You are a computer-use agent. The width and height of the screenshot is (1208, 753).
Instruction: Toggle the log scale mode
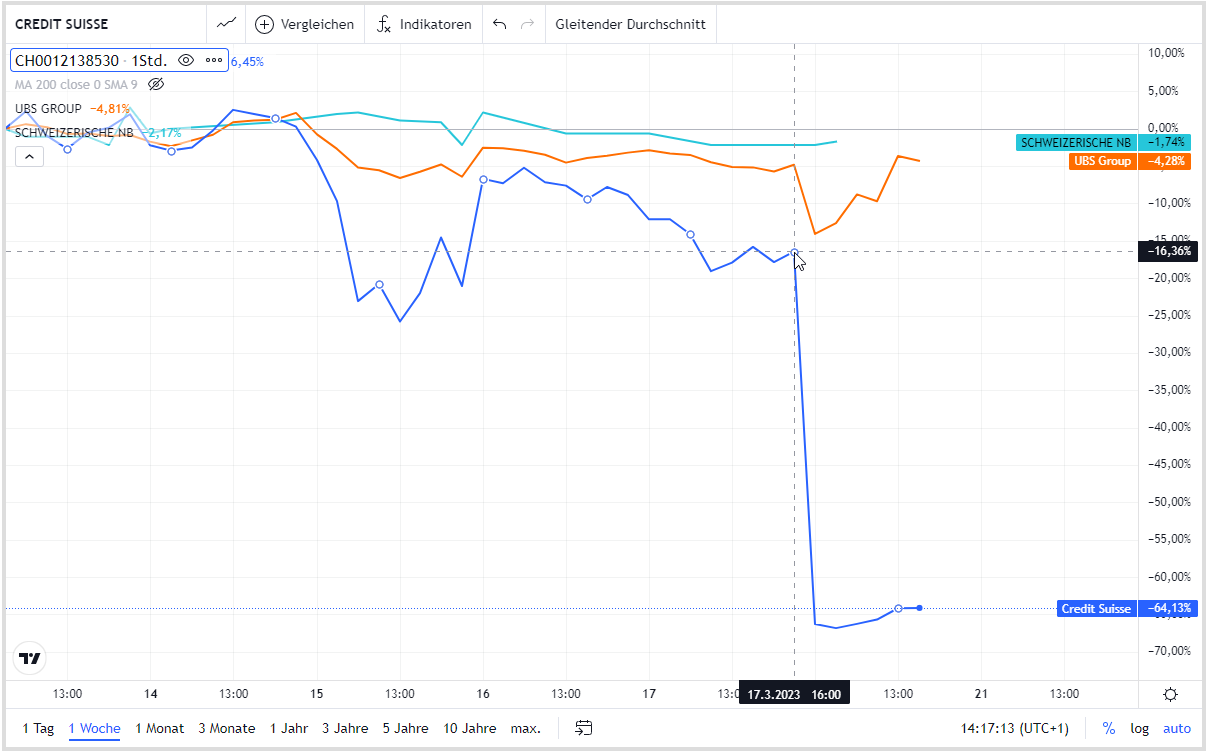point(1139,728)
